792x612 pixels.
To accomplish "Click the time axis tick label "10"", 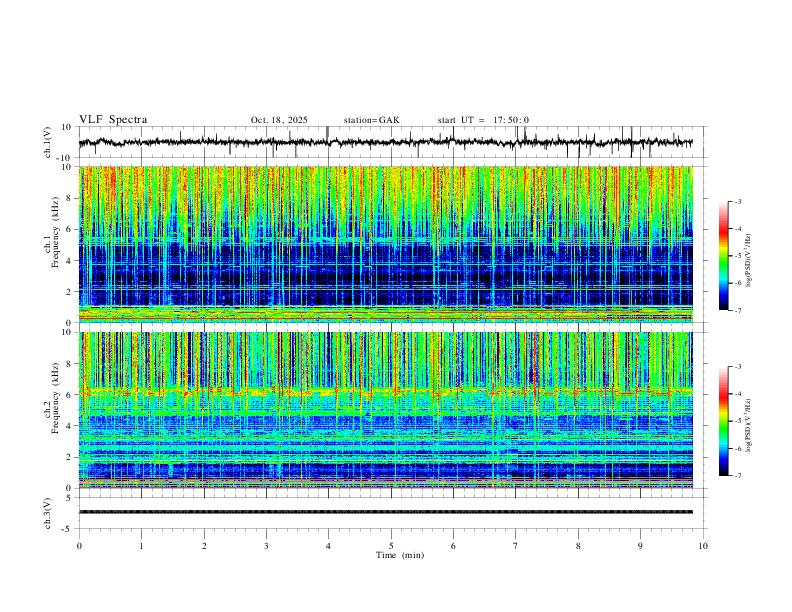I will [x=703, y=546].
